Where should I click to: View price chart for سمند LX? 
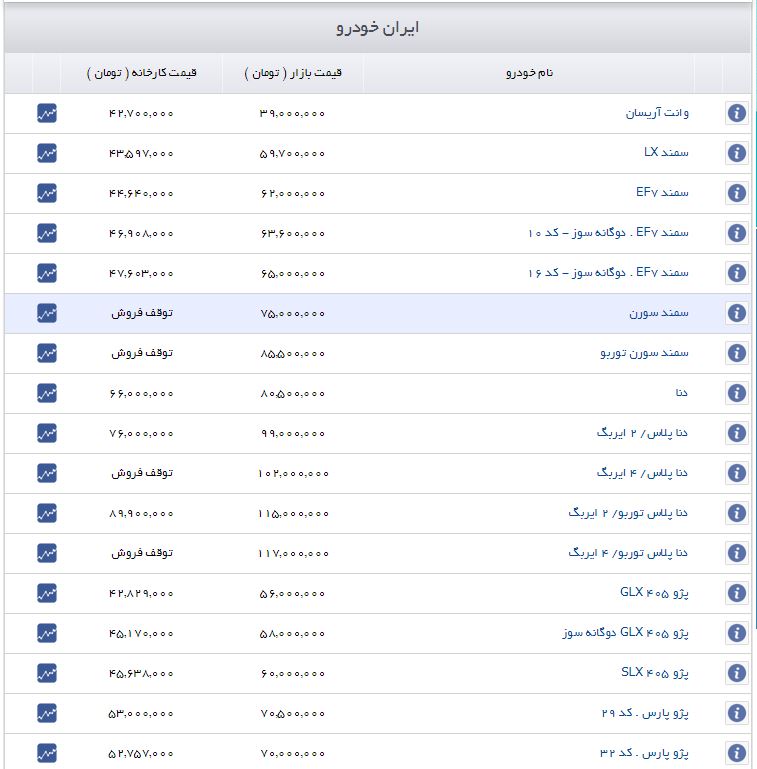pos(47,153)
